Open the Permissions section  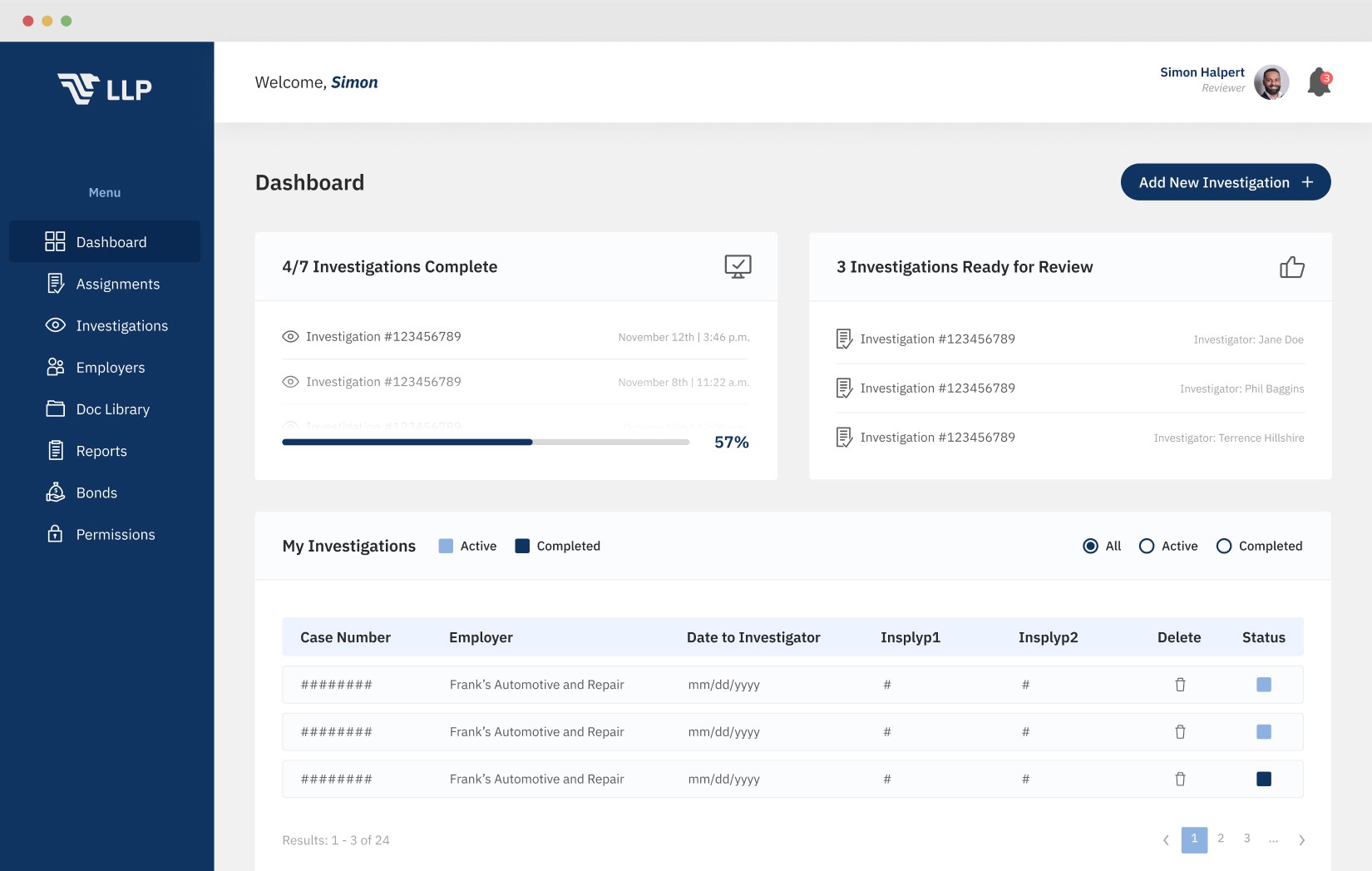click(x=115, y=534)
